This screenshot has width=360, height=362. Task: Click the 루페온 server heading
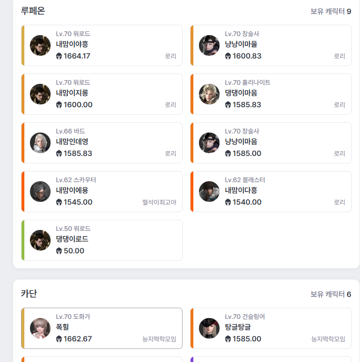[33, 11]
